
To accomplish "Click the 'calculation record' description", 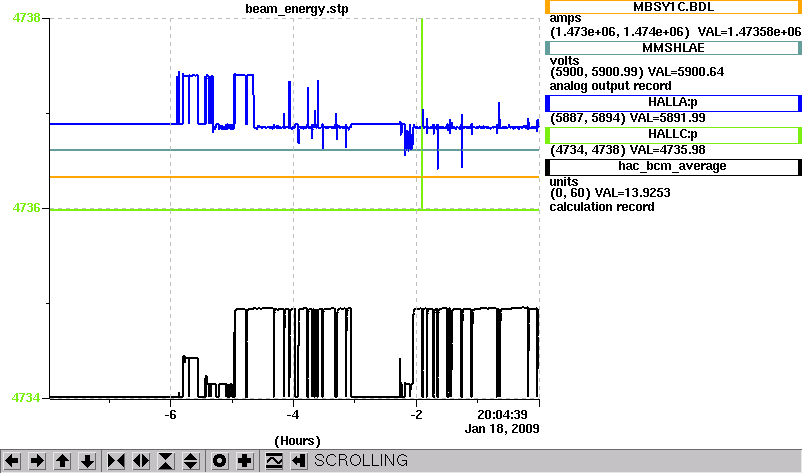I will [x=602, y=207].
